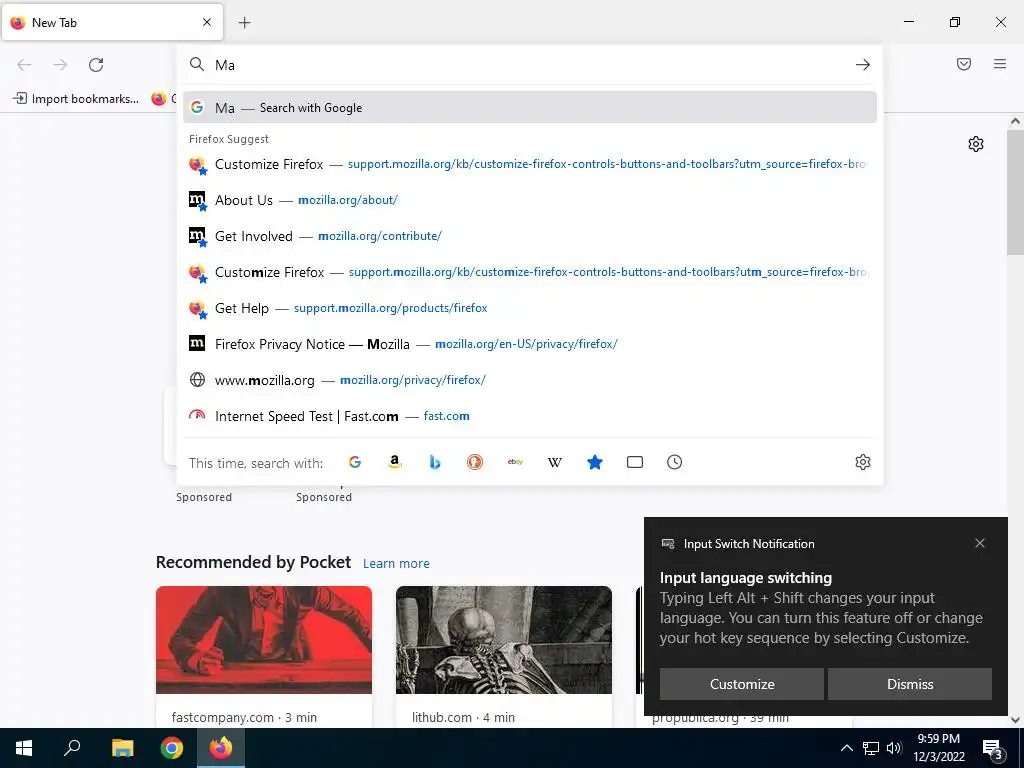Select www.mozilla.org privacy suggestion
1024x768 pixels.
530,380
